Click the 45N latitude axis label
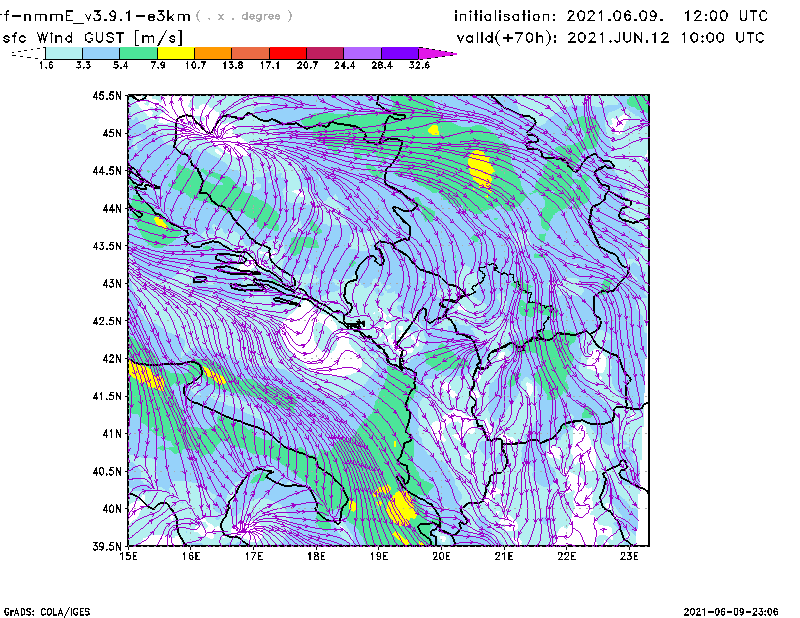The width and height of the screenshot is (800, 618). pyautogui.click(x=112, y=133)
